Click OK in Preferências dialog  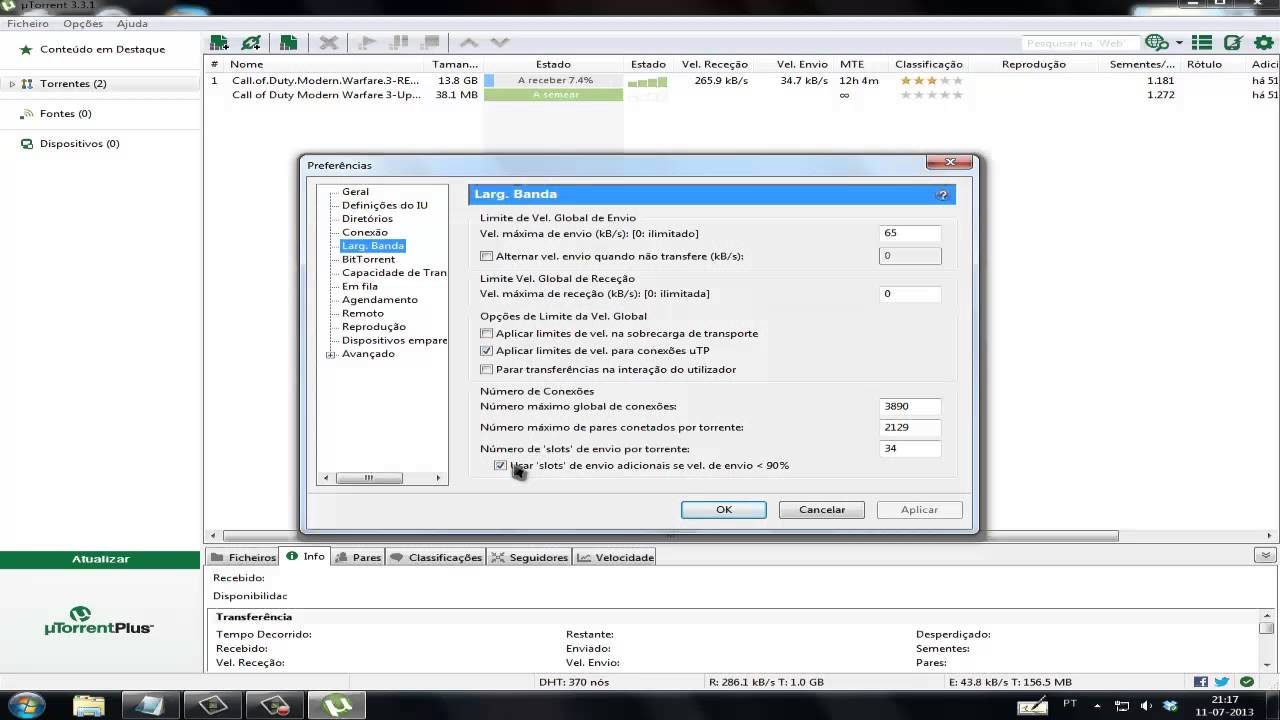[x=724, y=510]
